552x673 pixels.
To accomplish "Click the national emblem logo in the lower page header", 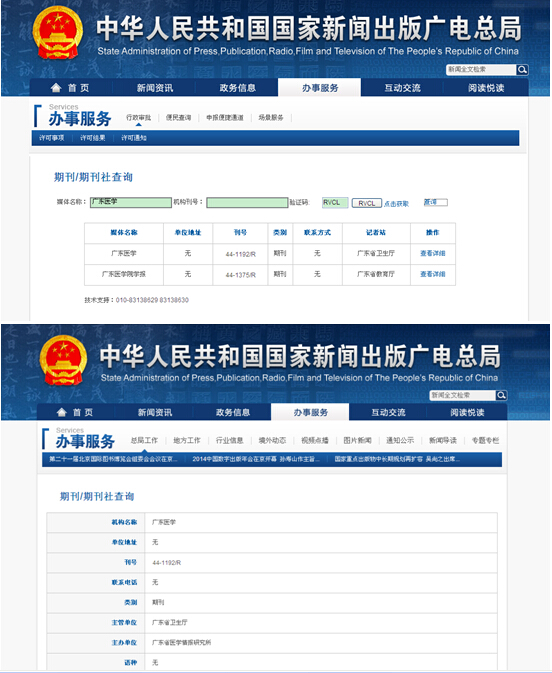I will (63, 361).
